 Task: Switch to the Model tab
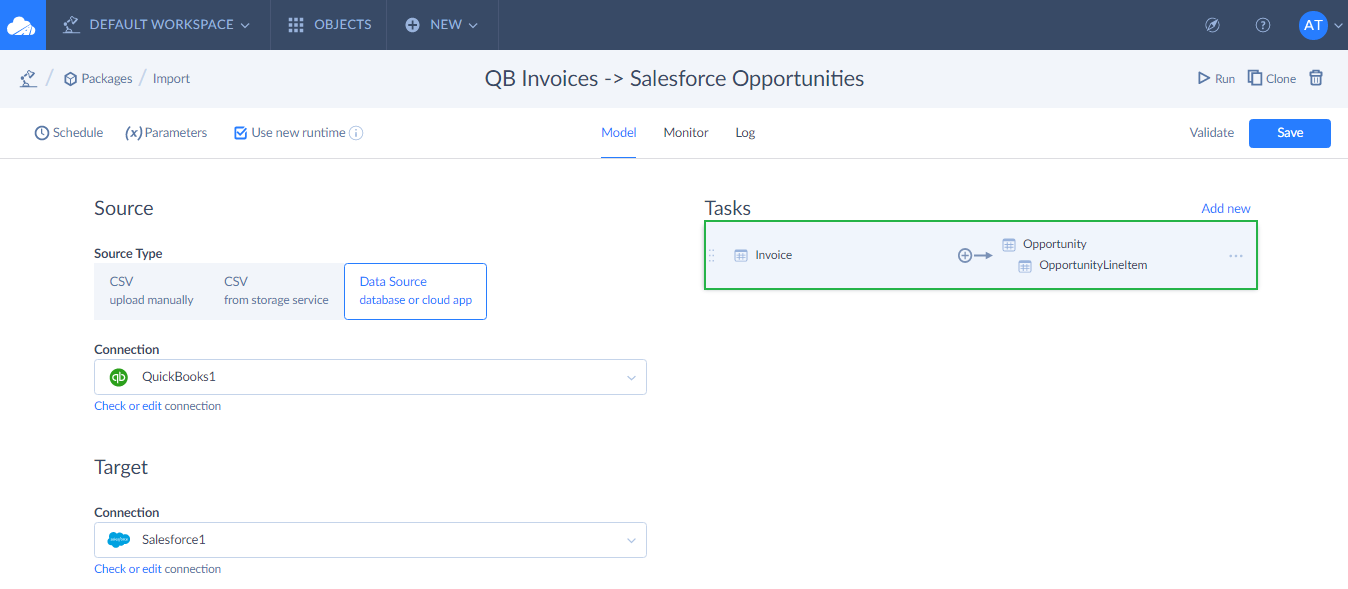618,132
